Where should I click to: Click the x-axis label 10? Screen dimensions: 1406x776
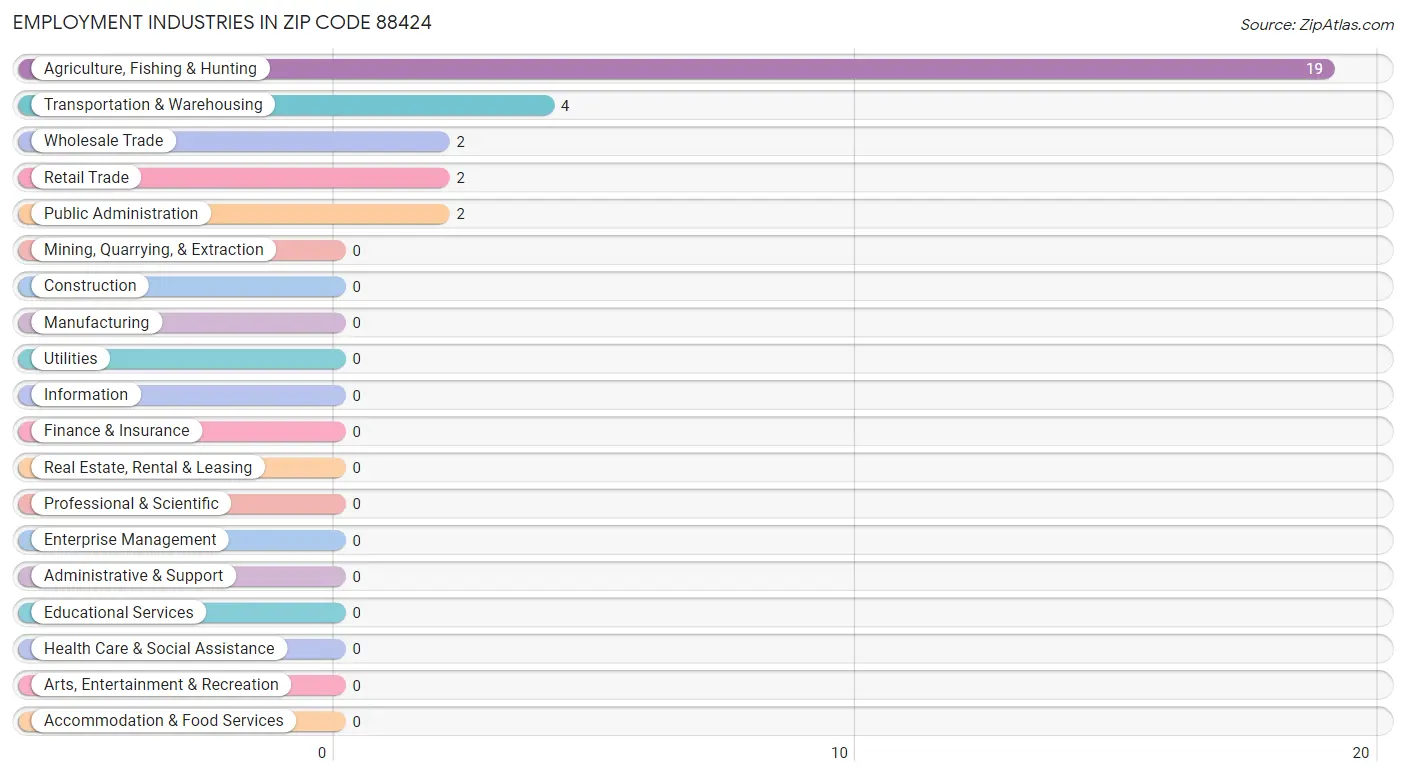[840, 753]
